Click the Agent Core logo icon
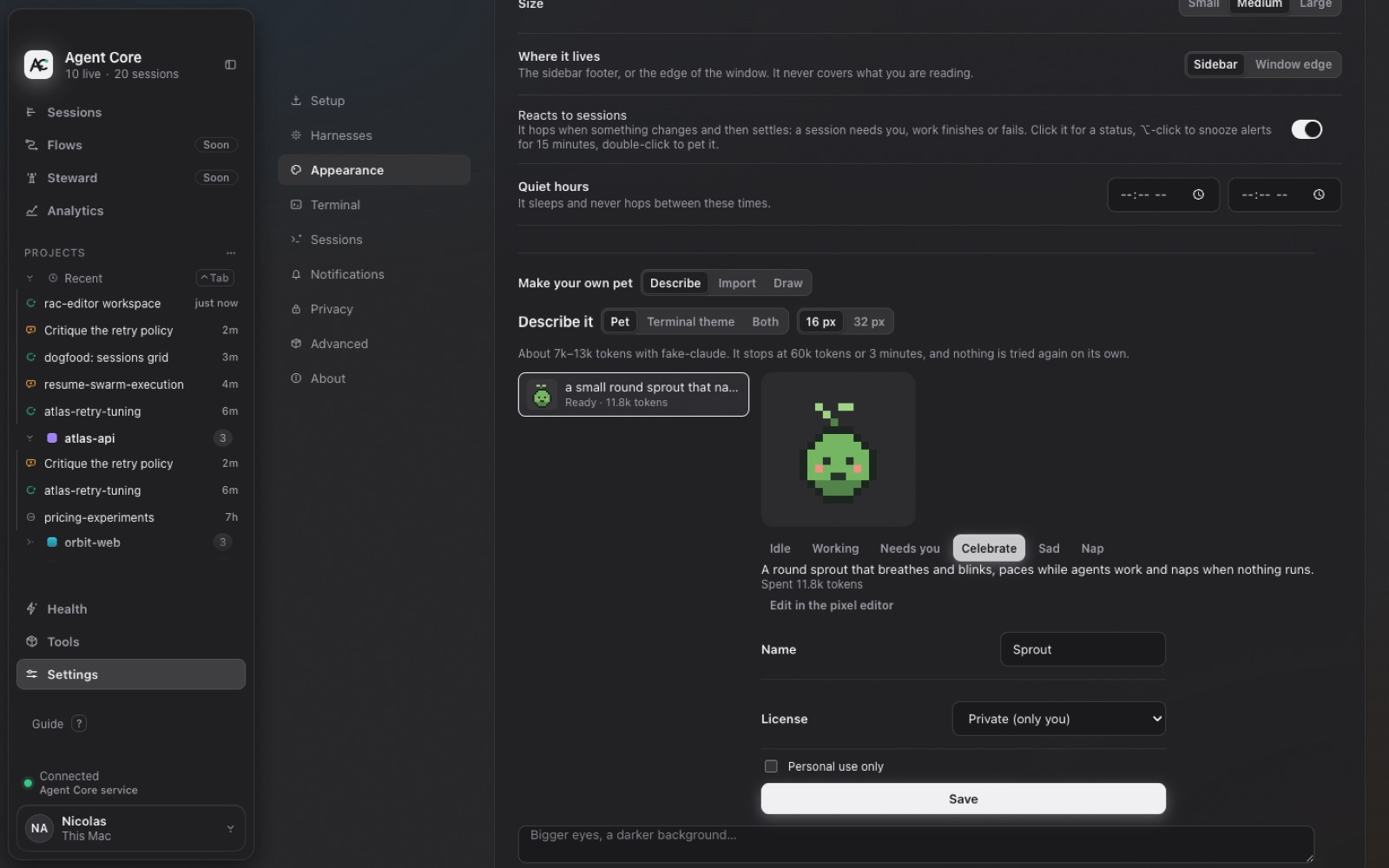 click(x=38, y=64)
